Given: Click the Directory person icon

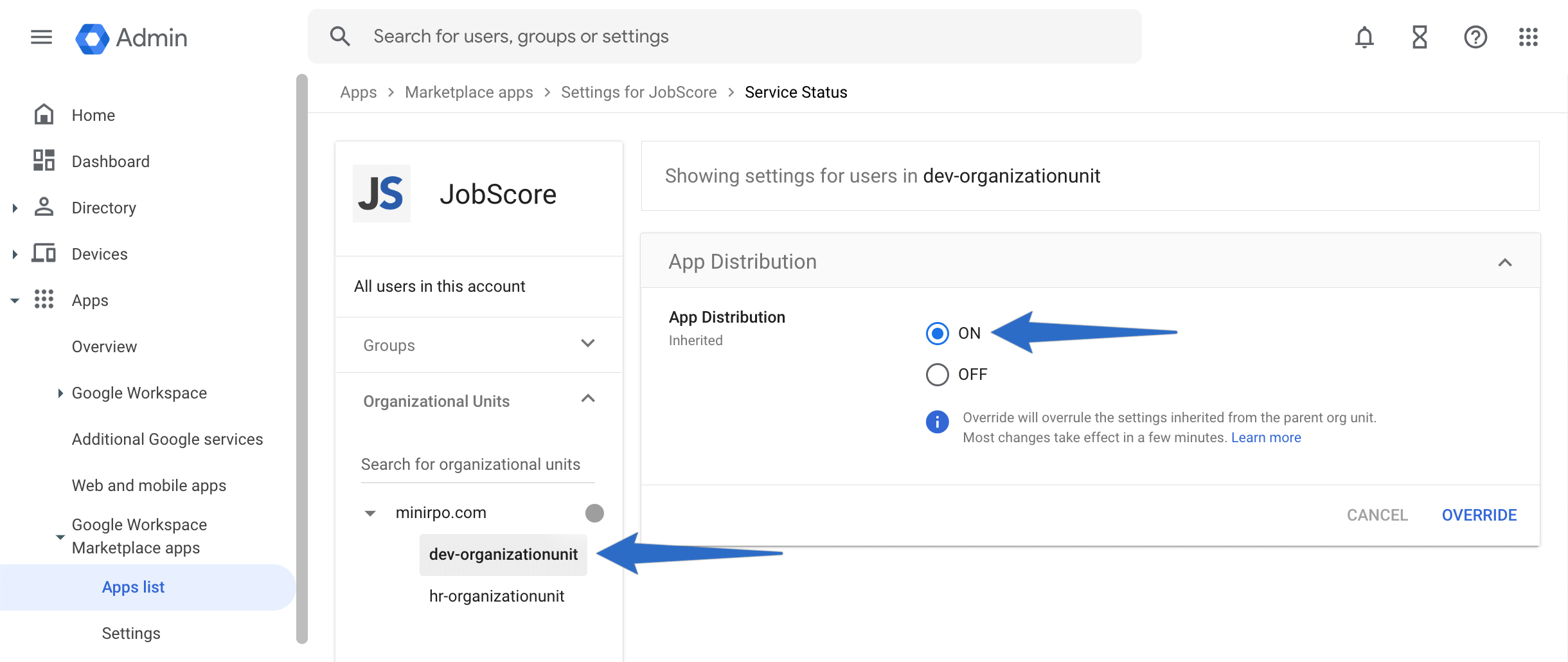Looking at the screenshot, I should click(44, 207).
